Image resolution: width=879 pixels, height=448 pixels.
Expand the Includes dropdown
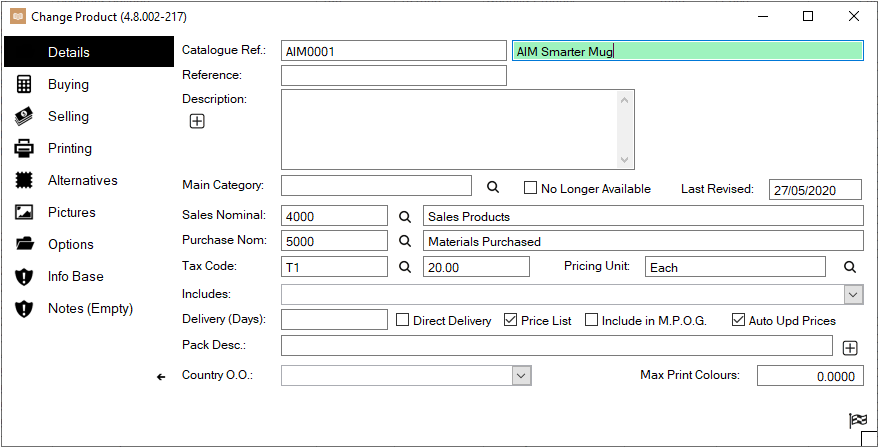tap(853, 294)
